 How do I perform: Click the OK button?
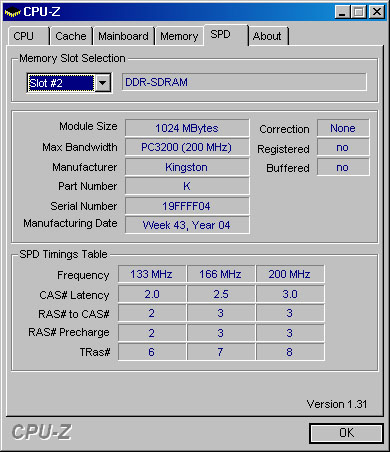click(x=346, y=433)
